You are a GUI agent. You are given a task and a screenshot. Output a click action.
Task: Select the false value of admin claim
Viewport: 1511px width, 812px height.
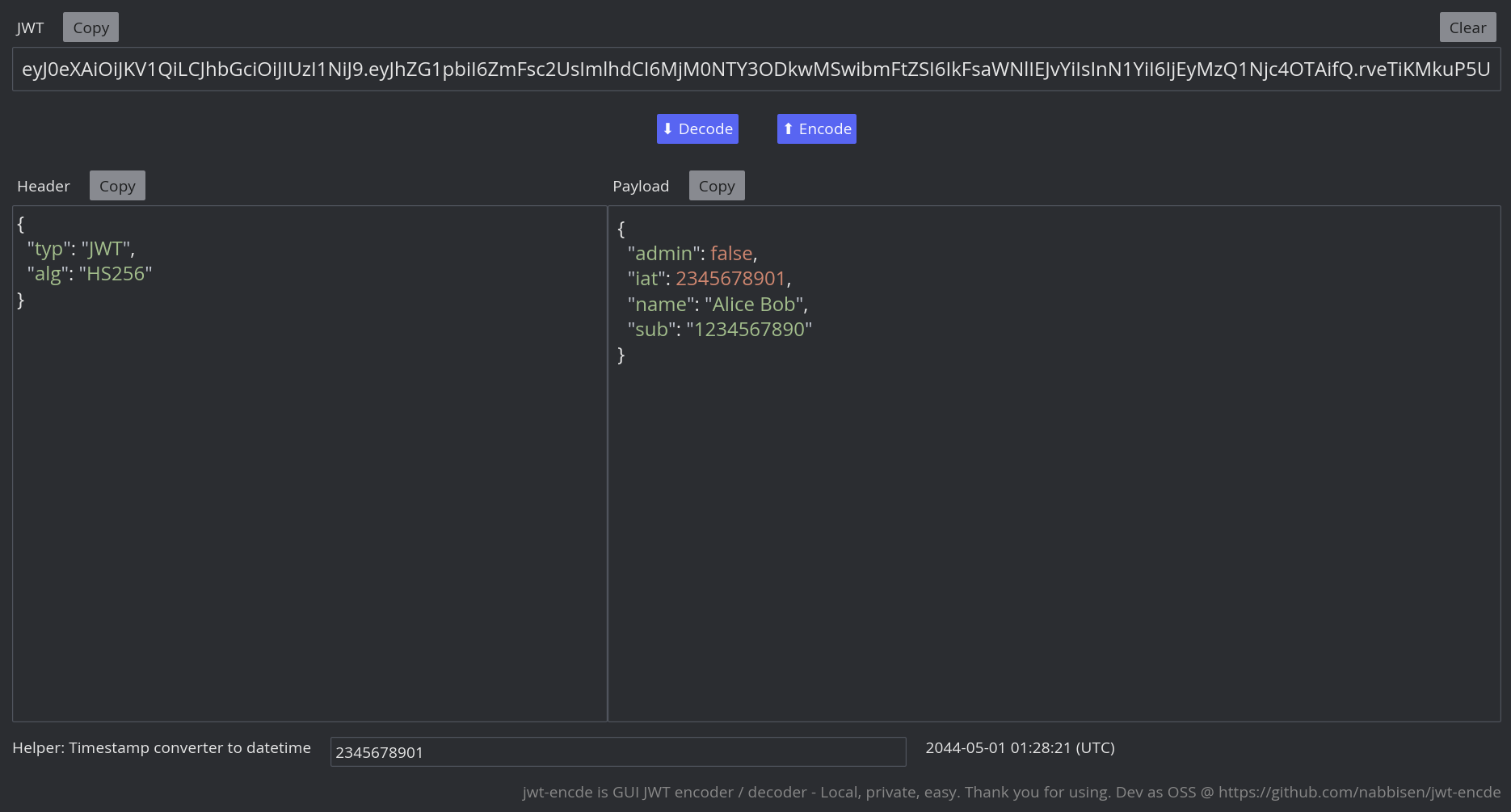point(730,253)
